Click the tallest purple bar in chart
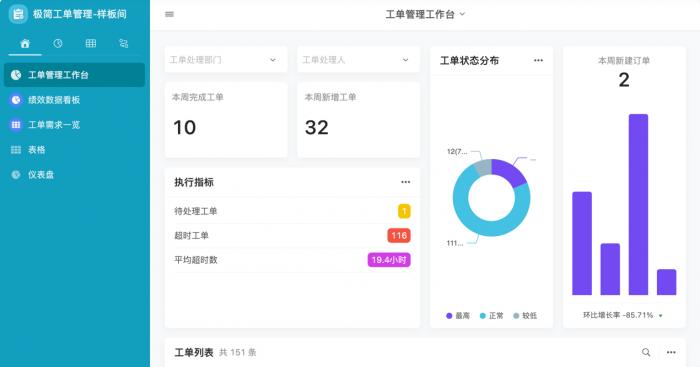Viewport: 700px width, 367px height. point(638,204)
